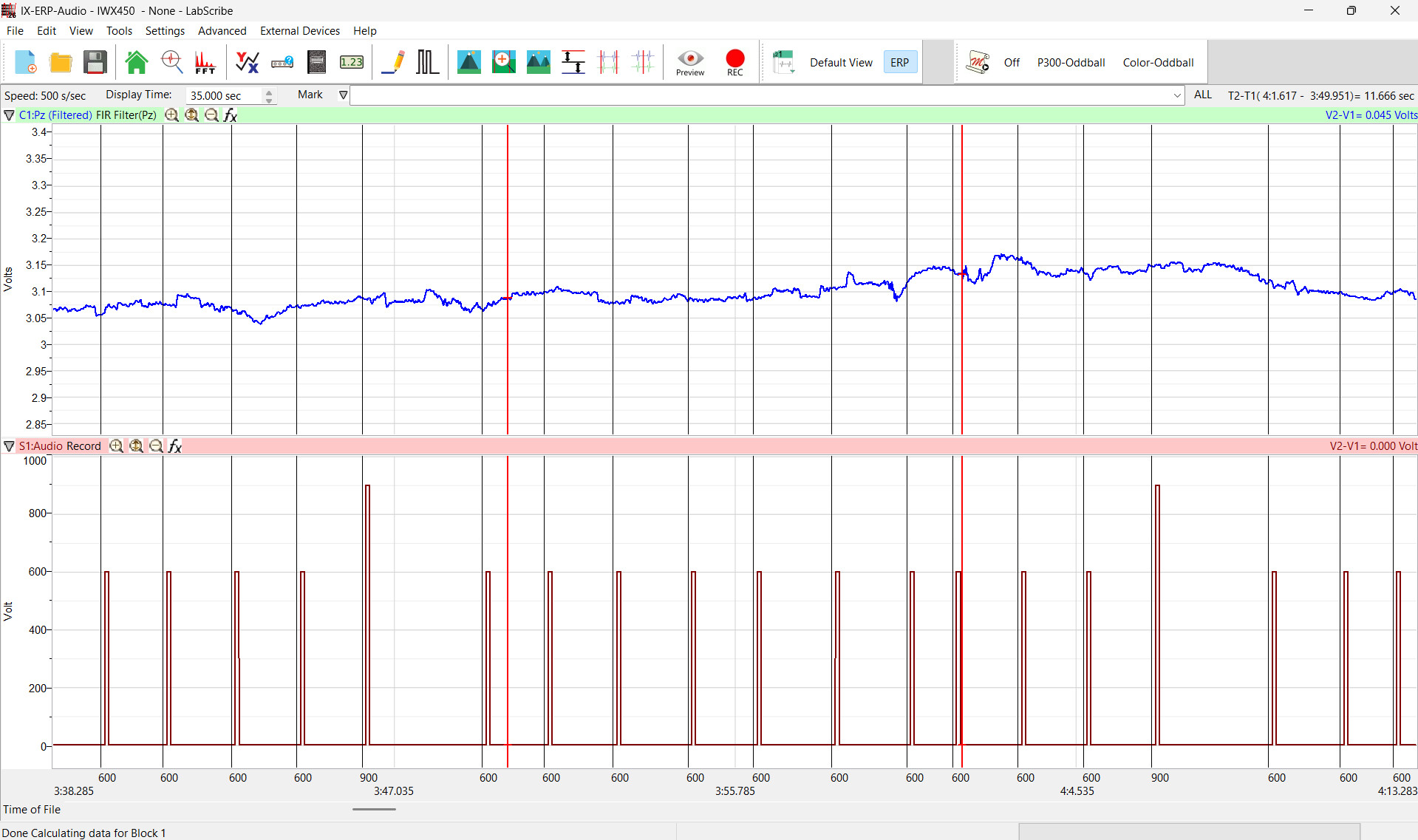Zoom in on the Pz channel
This screenshot has width=1418, height=840.
coord(171,115)
